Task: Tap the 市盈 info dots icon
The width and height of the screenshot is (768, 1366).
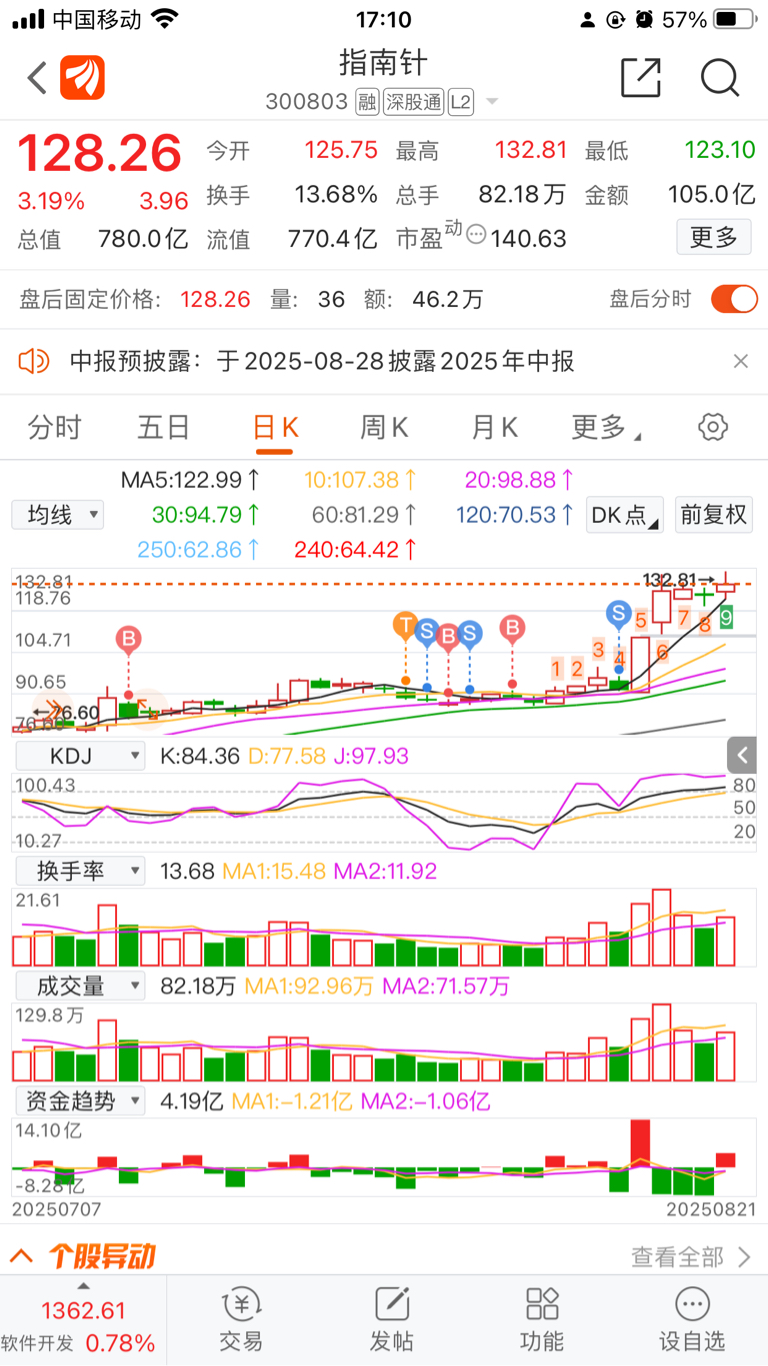Action: pyautogui.click(x=477, y=236)
